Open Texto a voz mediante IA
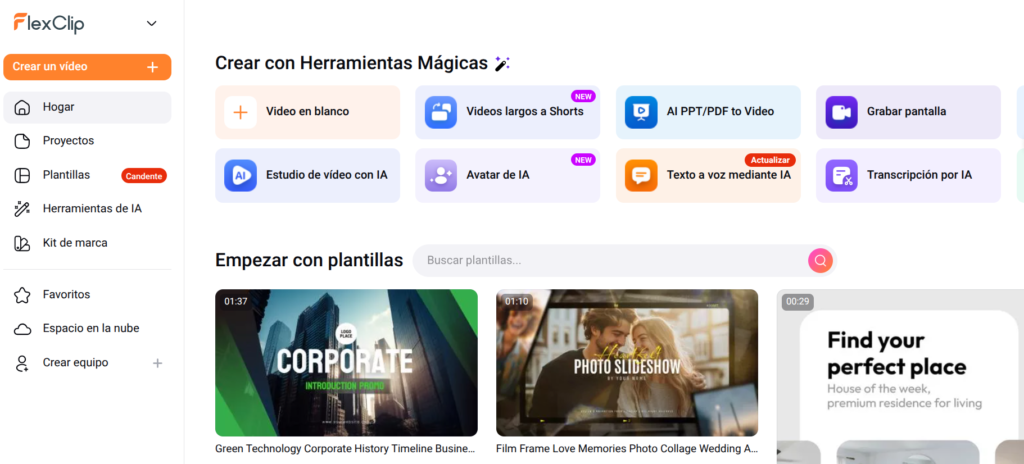The width and height of the screenshot is (1024, 464). tap(708, 175)
